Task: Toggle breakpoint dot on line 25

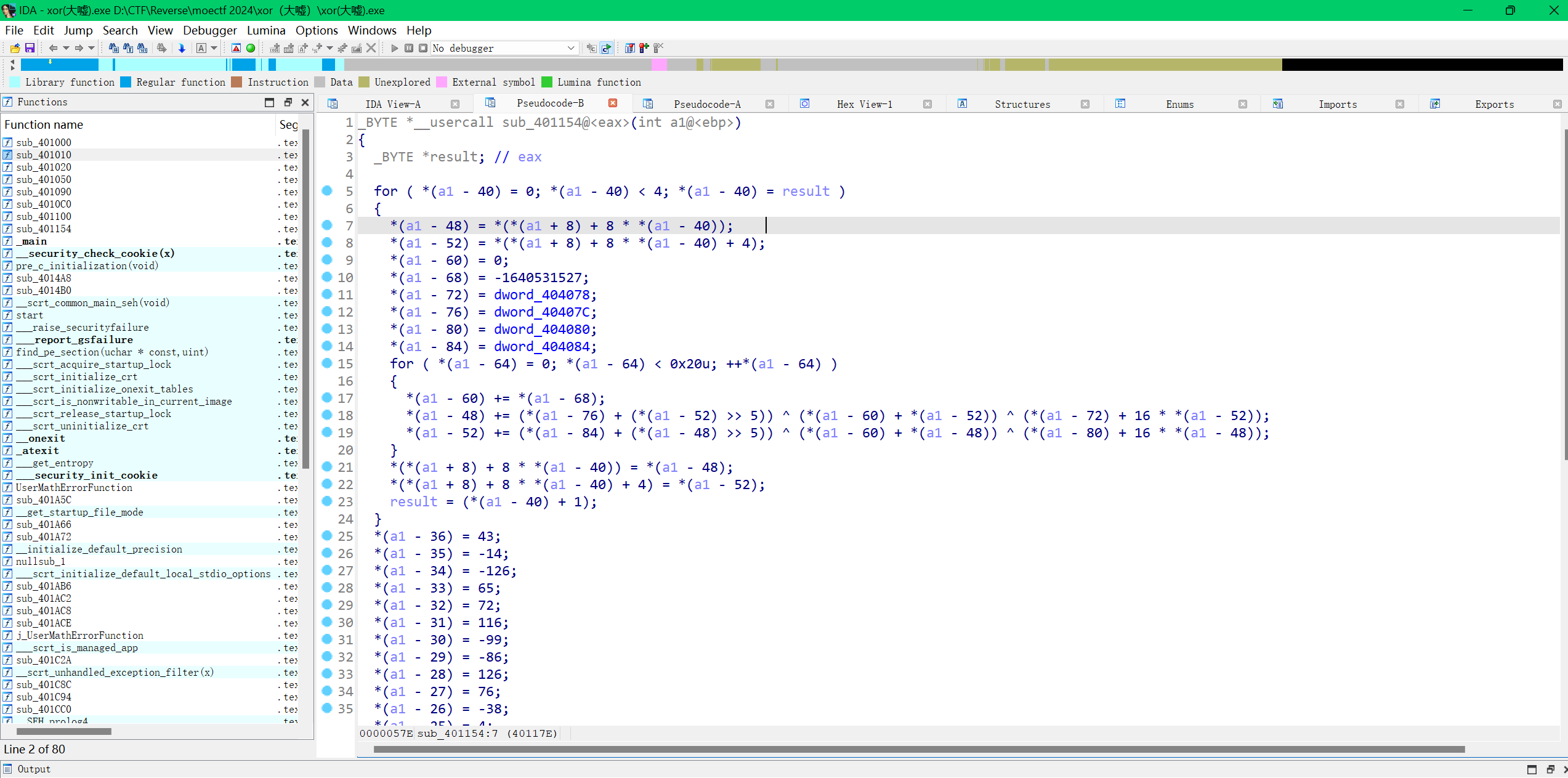Action: click(x=327, y=536)
